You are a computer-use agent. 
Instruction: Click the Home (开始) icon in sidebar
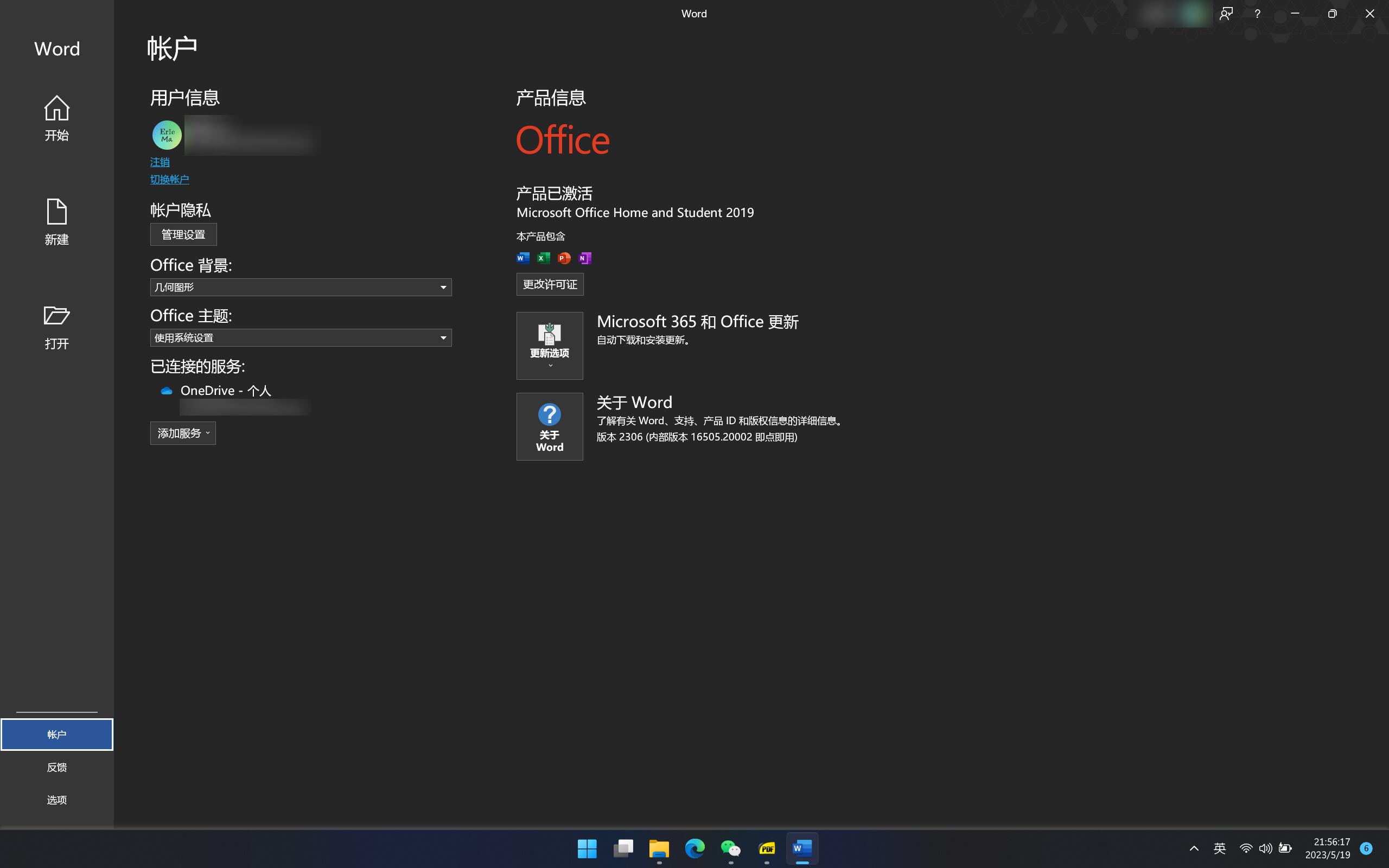coord(56,117)
